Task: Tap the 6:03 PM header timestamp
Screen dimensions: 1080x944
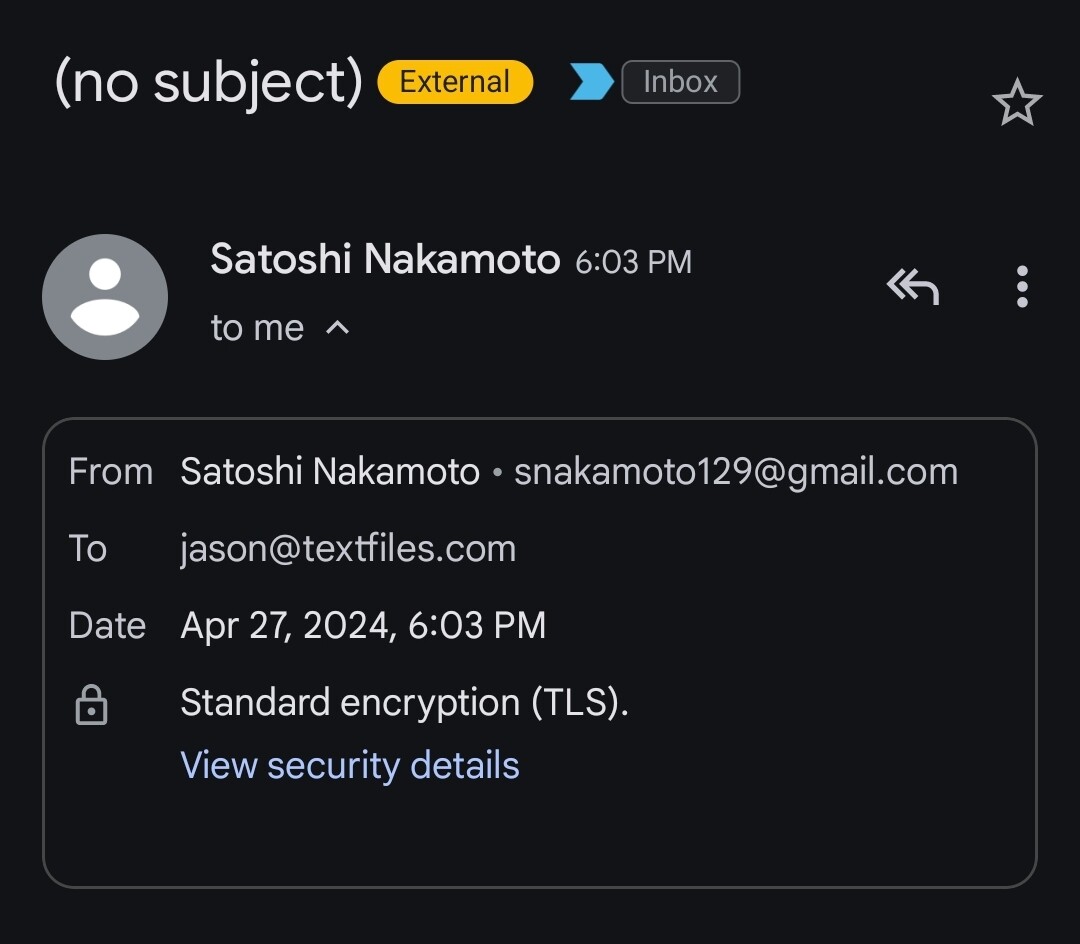Action: [633, 262]
